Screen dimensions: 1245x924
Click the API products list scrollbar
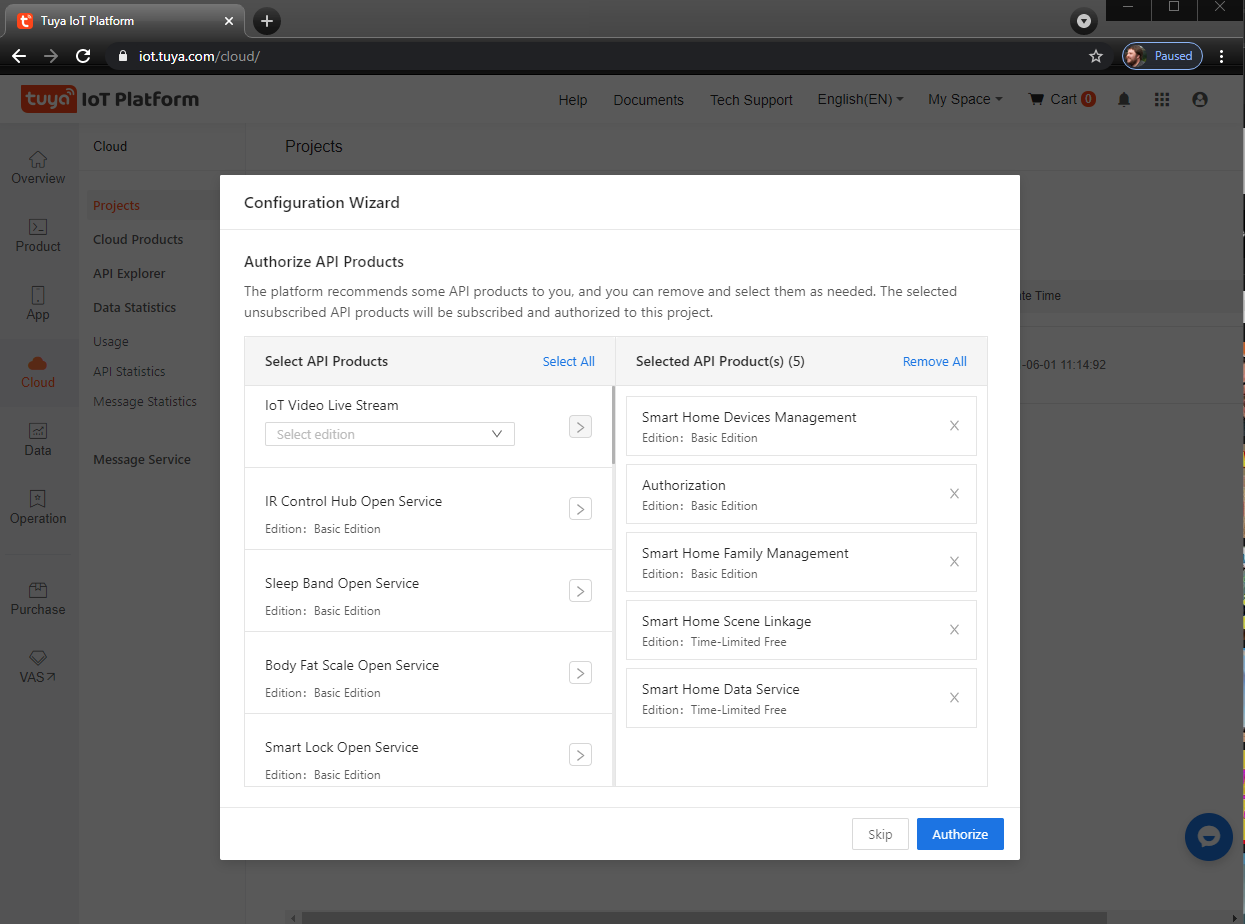(613, 426)
